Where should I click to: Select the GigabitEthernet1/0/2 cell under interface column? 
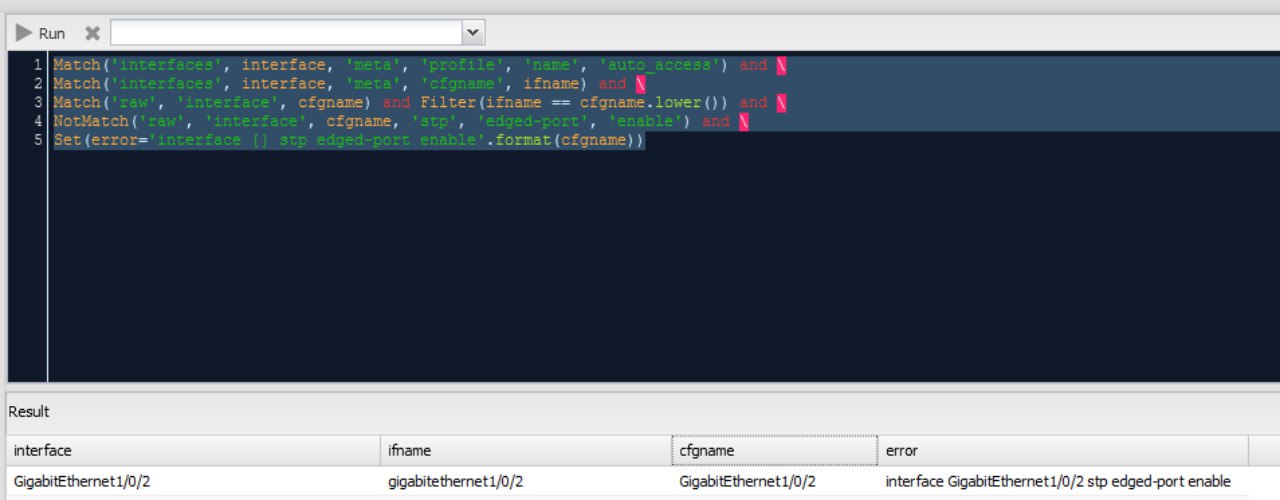194,481
